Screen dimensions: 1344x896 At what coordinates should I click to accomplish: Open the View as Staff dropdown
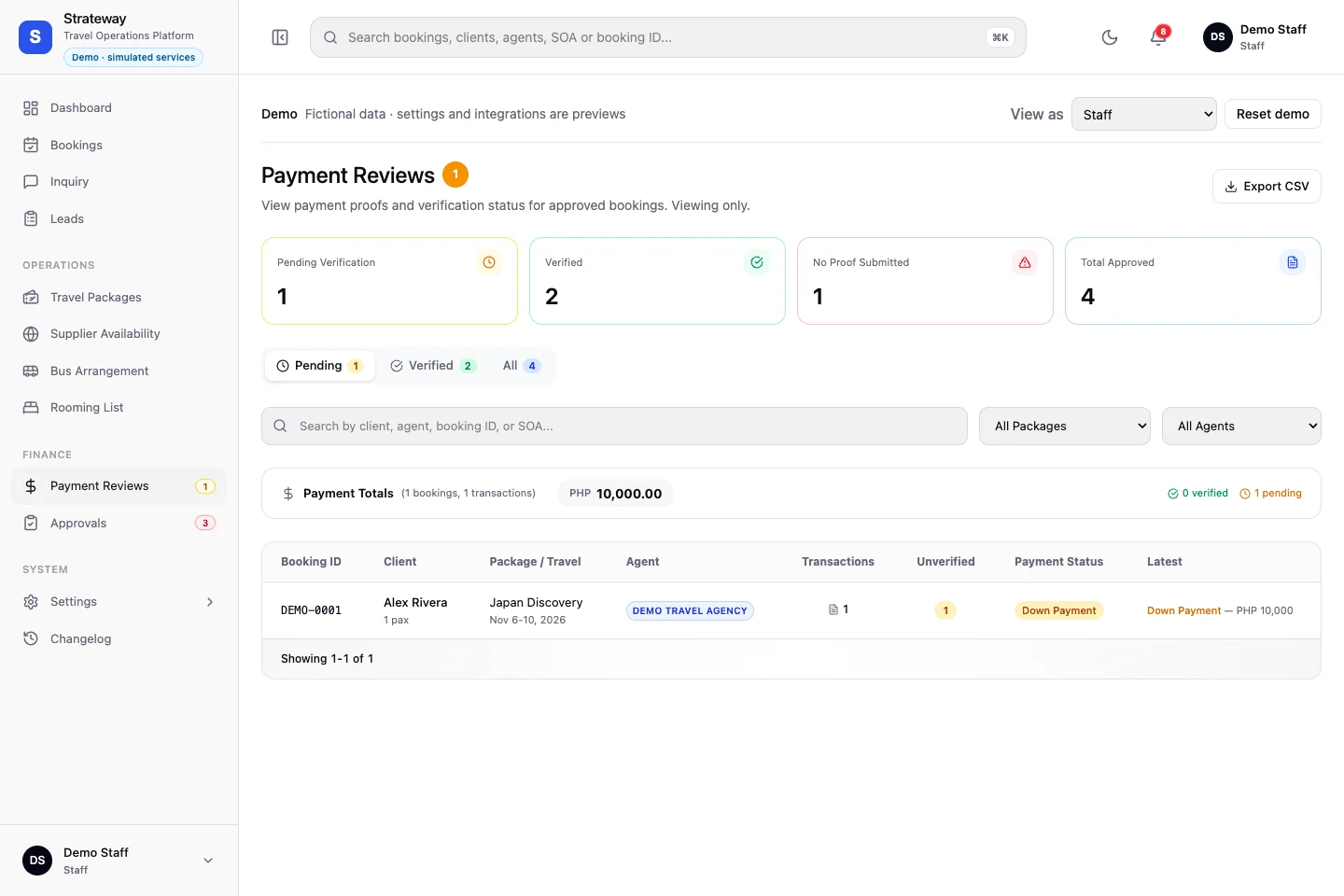(1143, 114)
